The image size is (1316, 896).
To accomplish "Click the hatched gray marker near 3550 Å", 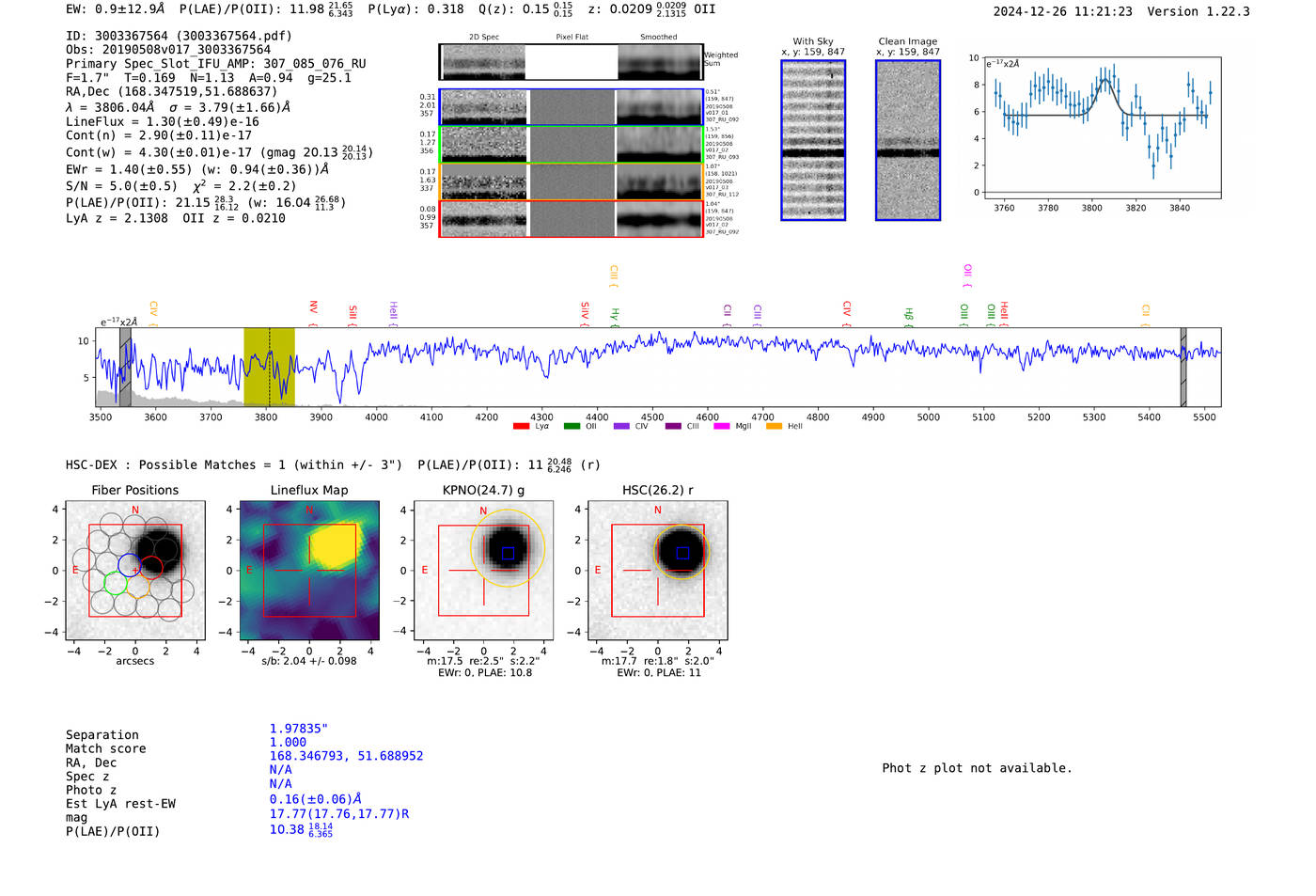I will tap(125, 367).
